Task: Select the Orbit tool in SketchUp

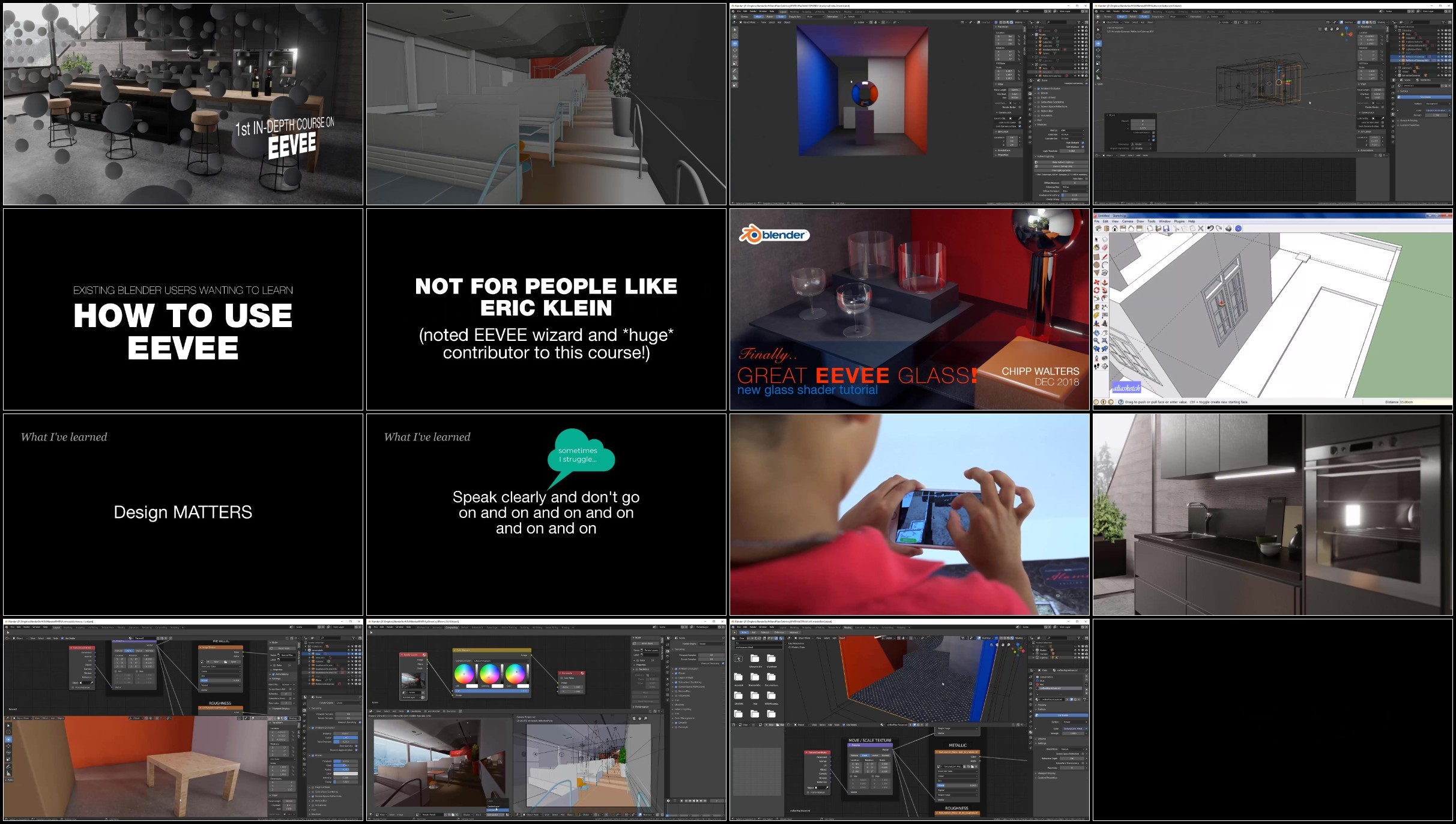Action: [x=1096, y=332]
